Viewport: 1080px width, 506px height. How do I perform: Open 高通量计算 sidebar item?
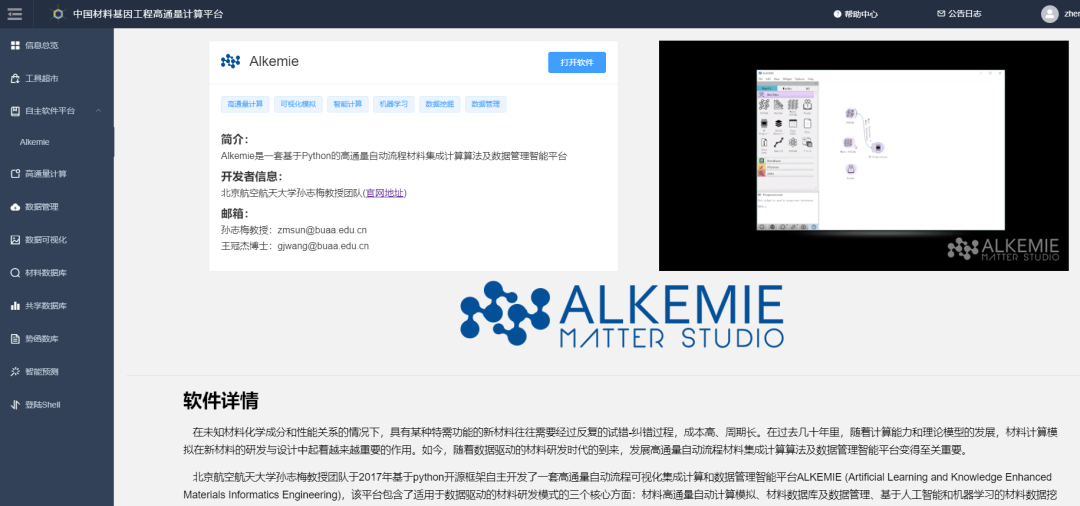tap(45, 174)
